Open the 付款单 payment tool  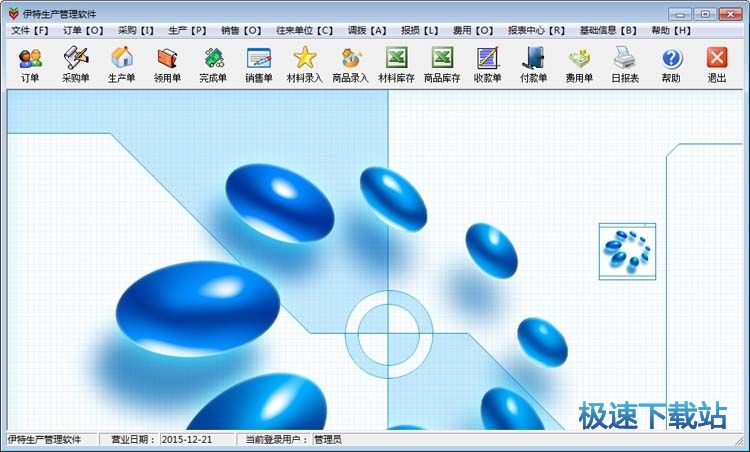click(x=533, y=65)
